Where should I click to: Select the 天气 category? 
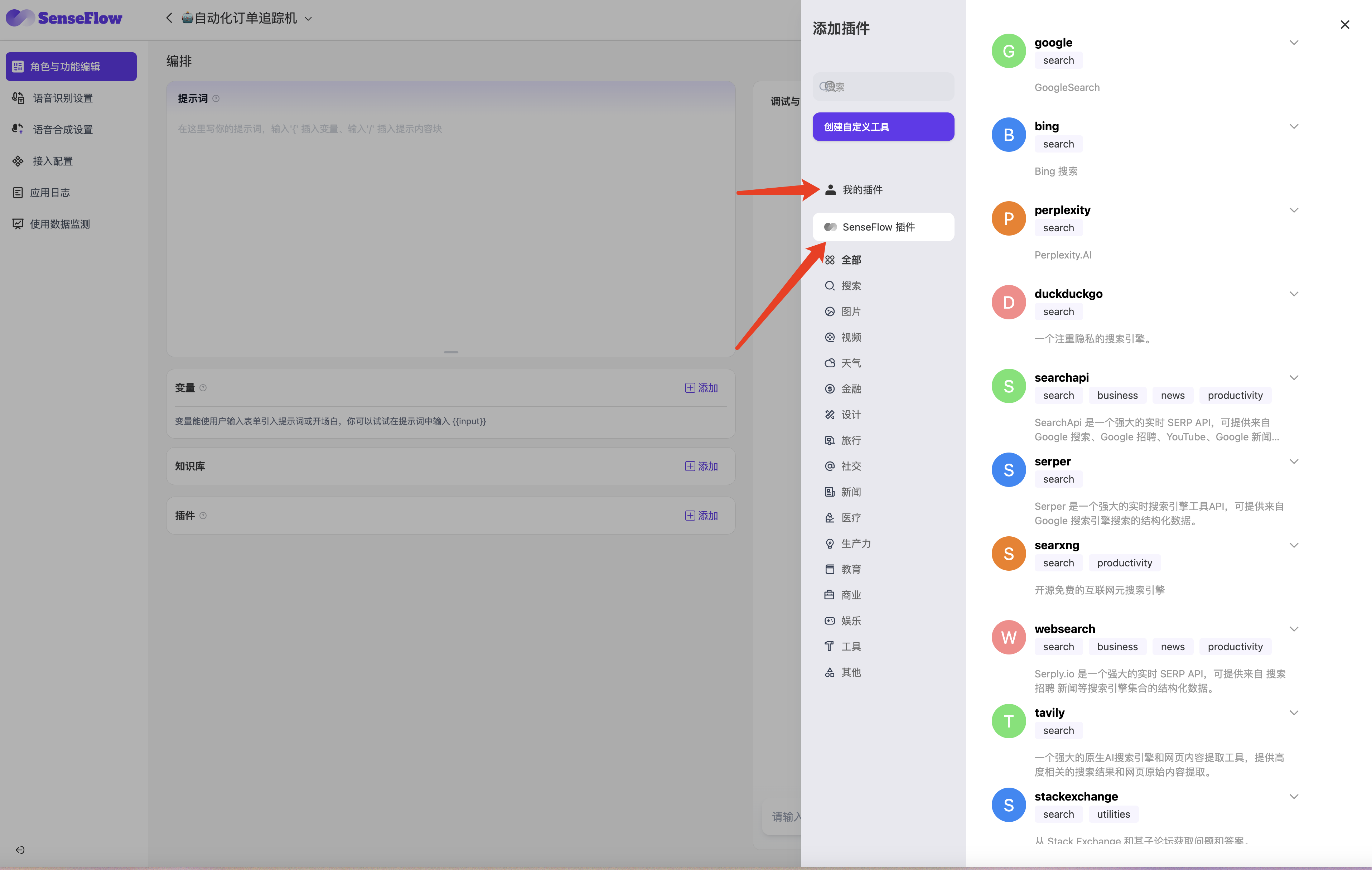coord(843,363)
